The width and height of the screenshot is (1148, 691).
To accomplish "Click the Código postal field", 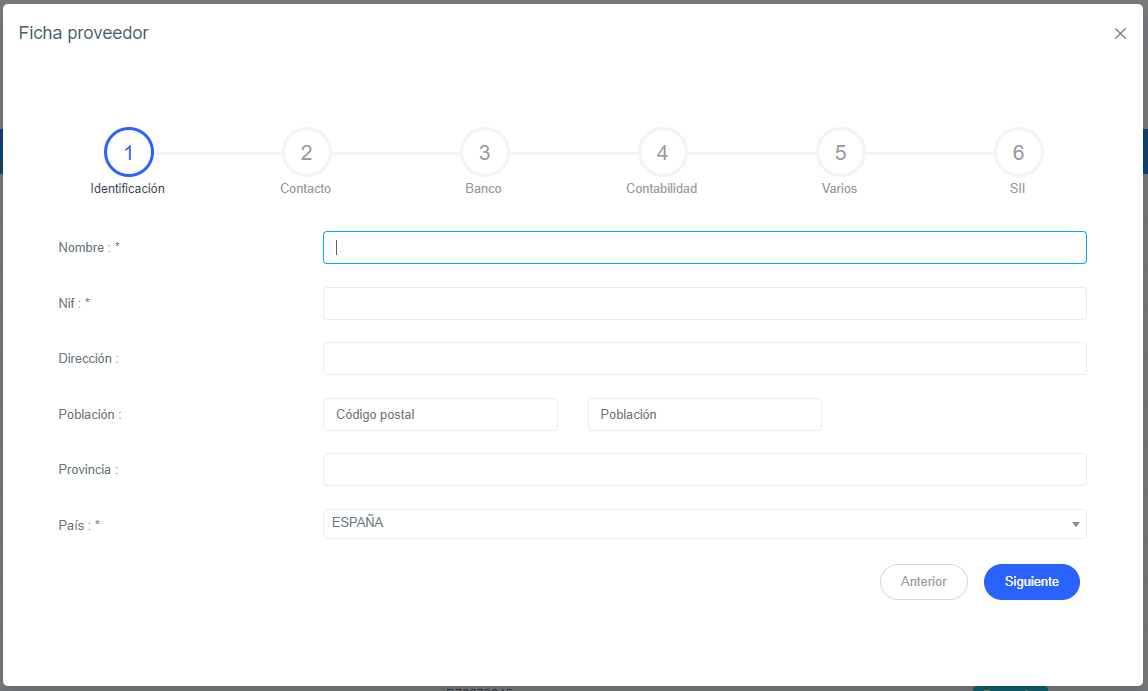I will (440, 415).
